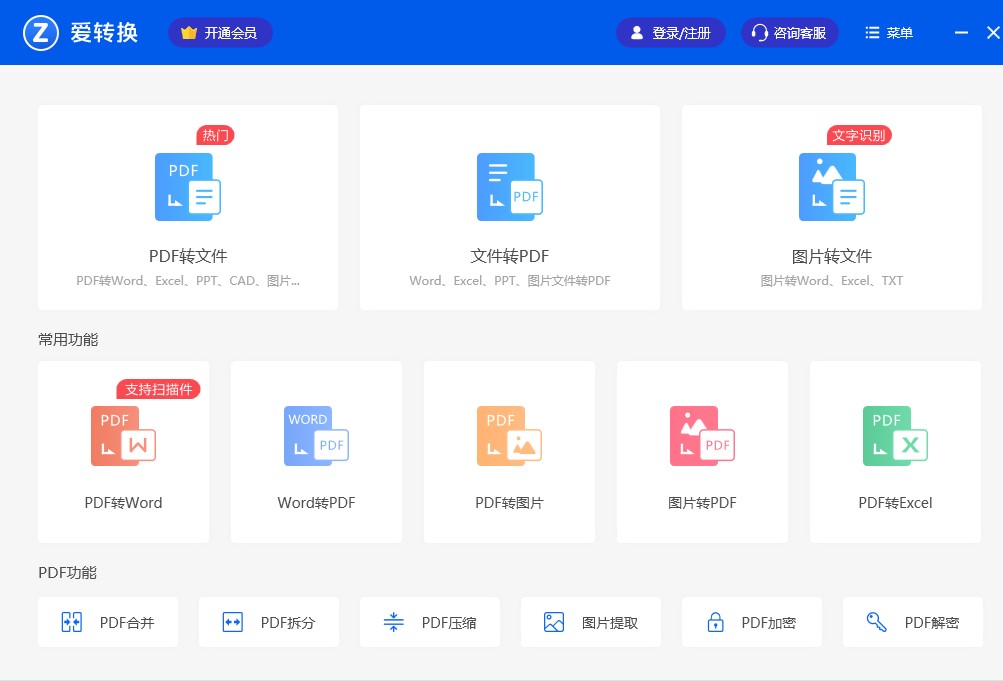Image resolution: width=1003 pixels, height=681 pixels.
Task: Open the PDF转Word tool icon
Action: coord(123,435)
